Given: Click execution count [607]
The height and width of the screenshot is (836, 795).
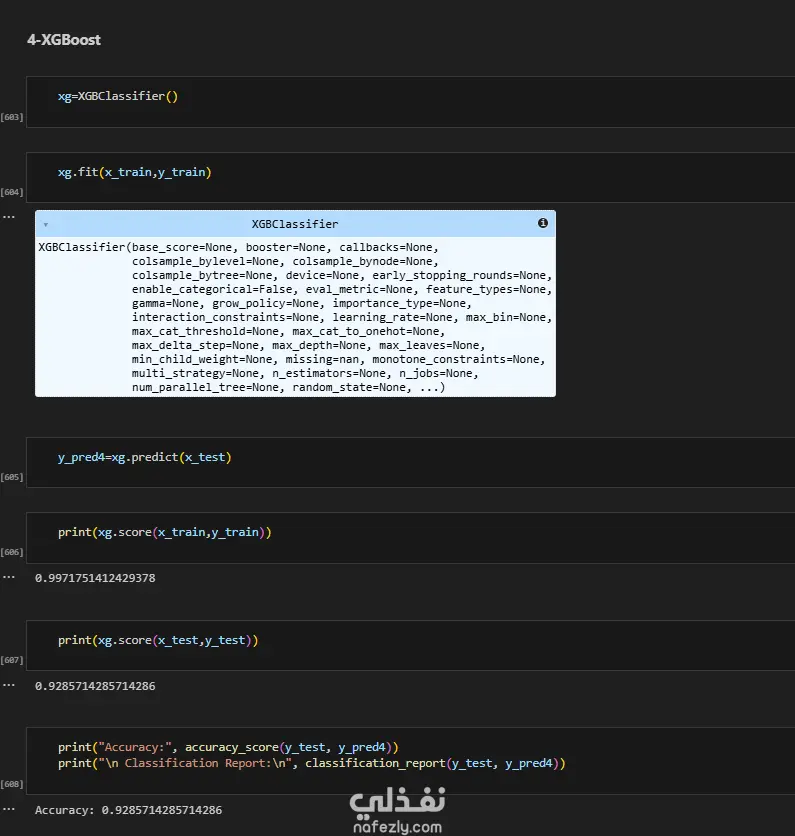Looking at the screenshot, I should [12, 660].
